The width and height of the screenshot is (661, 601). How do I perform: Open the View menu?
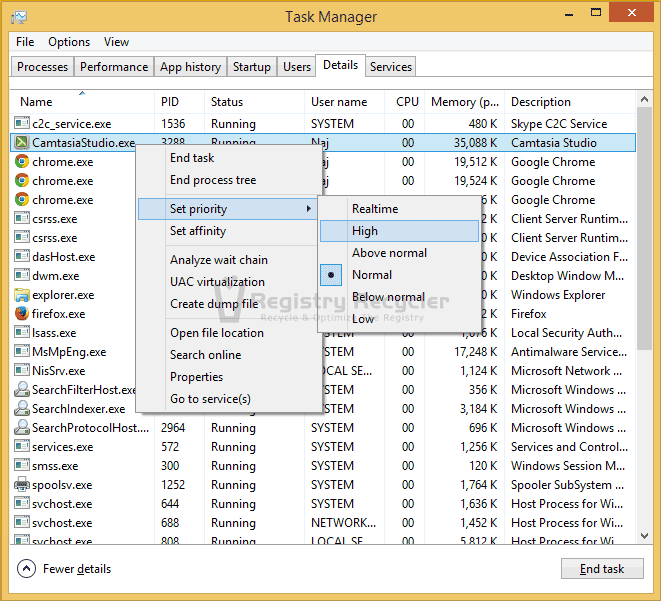pyautogui.click(x=116, y=42)
